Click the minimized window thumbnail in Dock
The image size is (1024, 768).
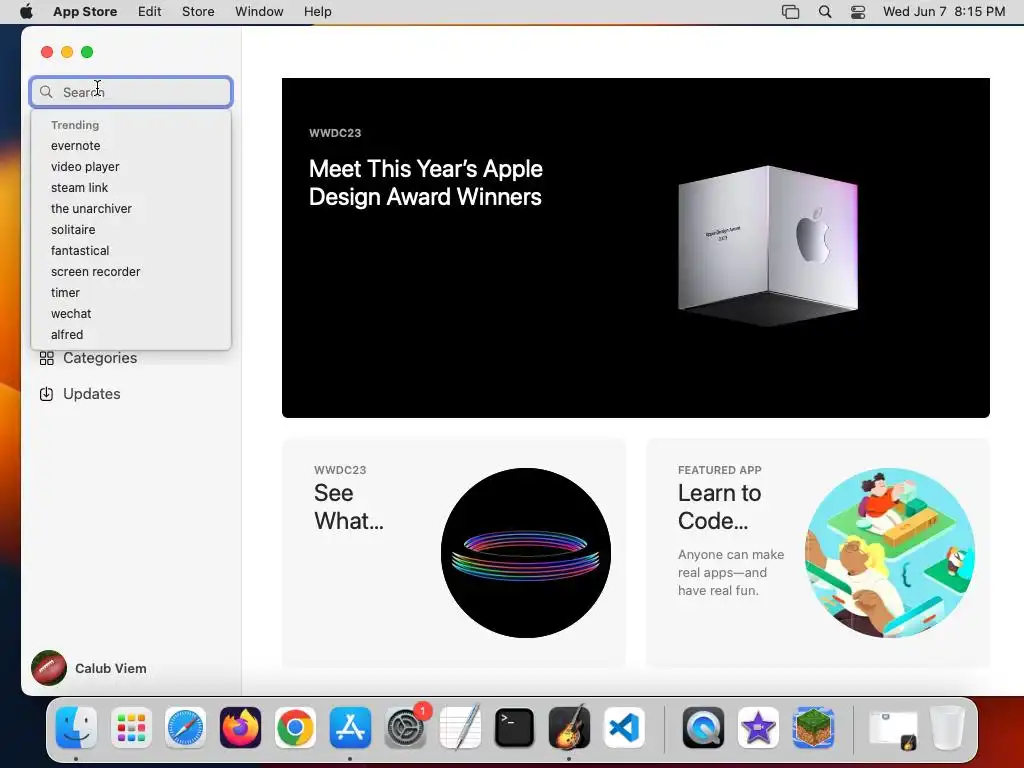(893, 731)
